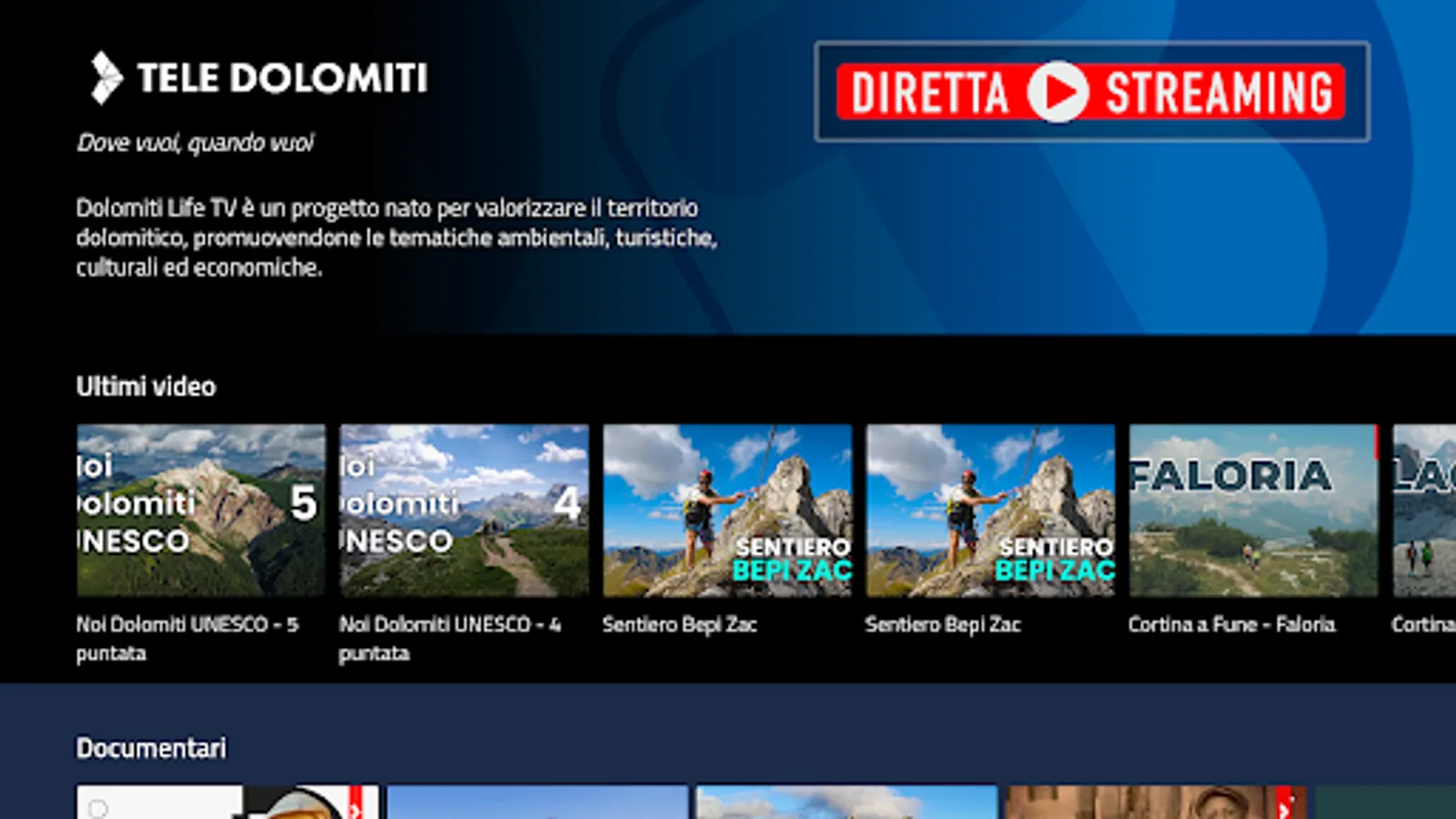Image resolution: width=1456 pixels, height=819 pixels.
Task: Start the Diretta Streaming live broadcast
Action: (x=1091, y=92)
